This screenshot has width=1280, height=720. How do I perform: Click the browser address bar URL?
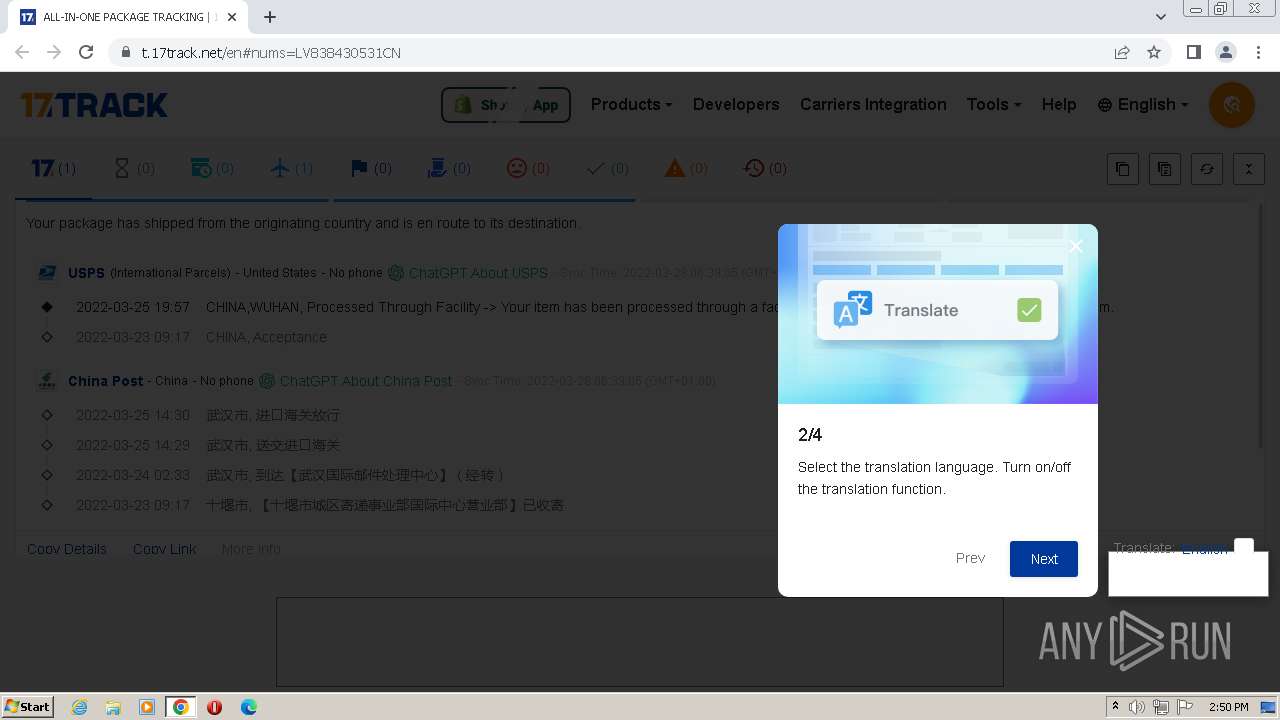pos(271,52)
